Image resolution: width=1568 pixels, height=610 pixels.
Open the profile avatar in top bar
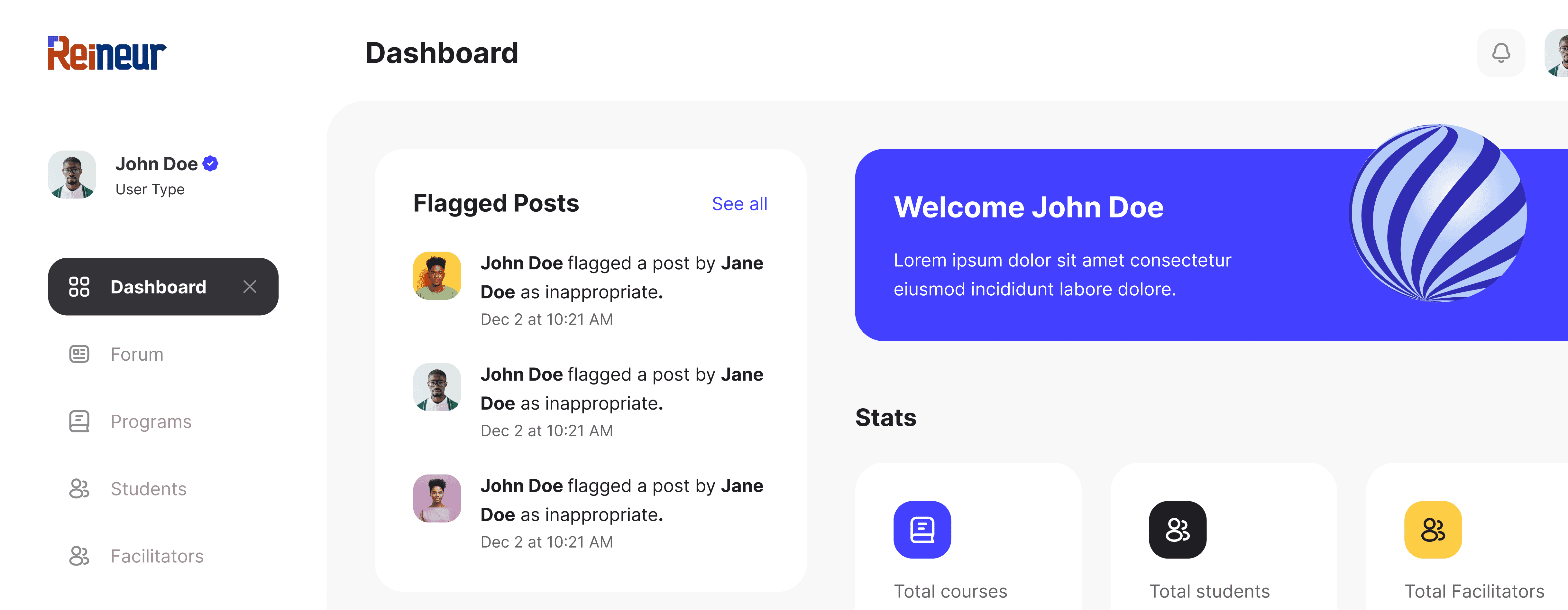(1557, 53)
